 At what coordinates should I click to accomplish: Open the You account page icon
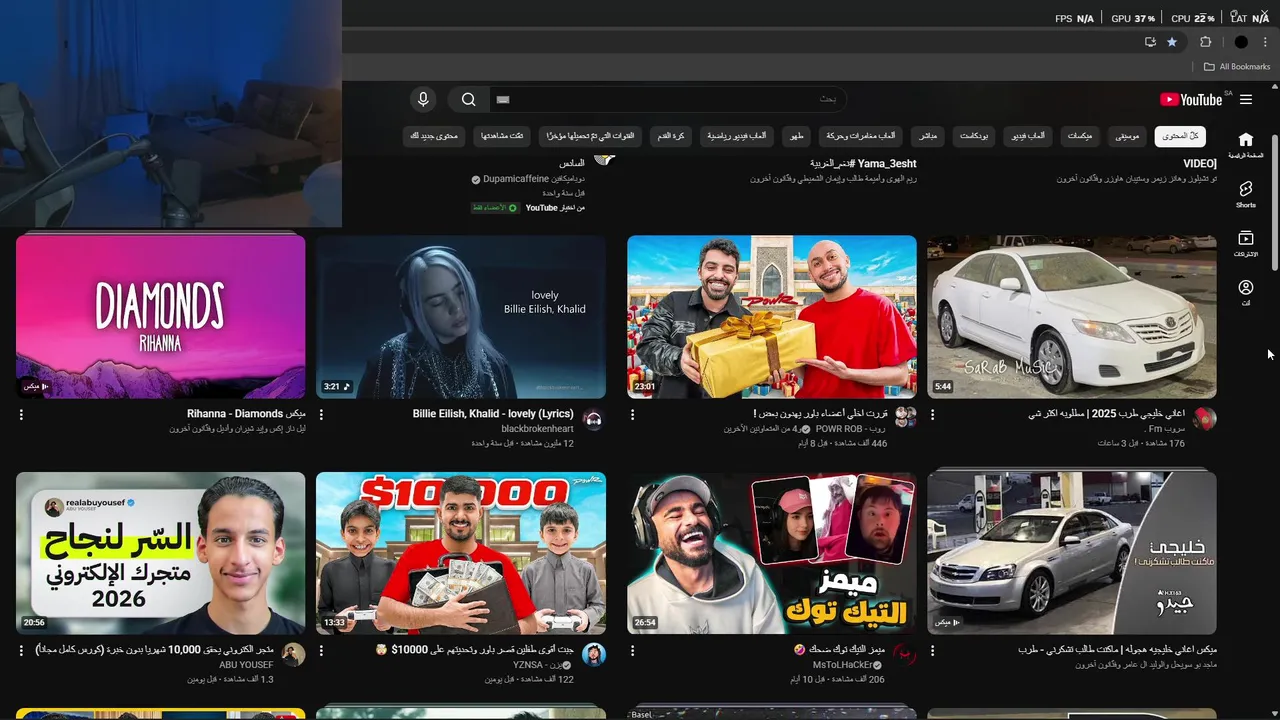(1245, 293)
